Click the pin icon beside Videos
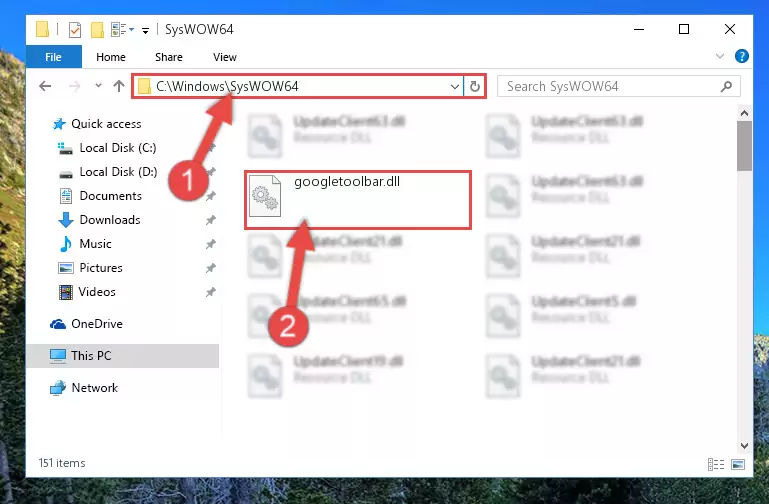 coord(210,292)
